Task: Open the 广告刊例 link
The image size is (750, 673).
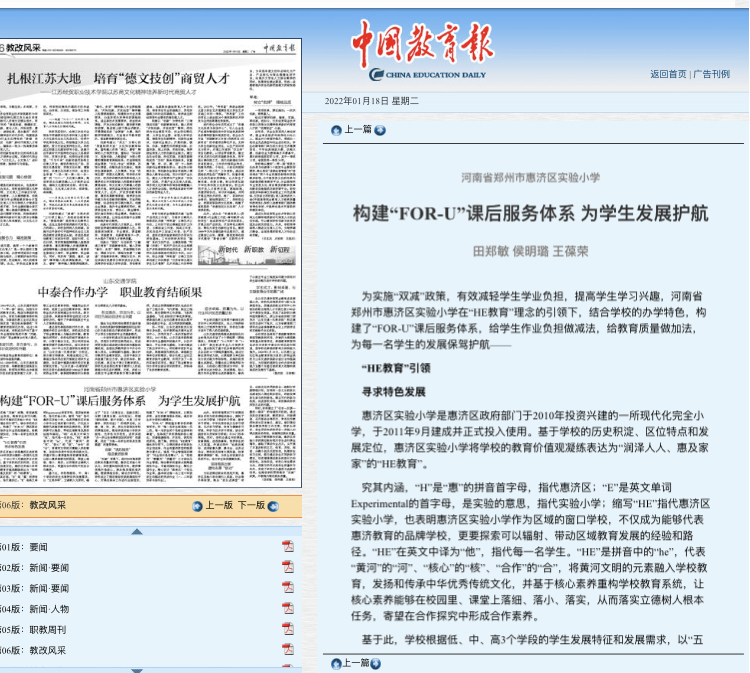Action: point(712,74)
